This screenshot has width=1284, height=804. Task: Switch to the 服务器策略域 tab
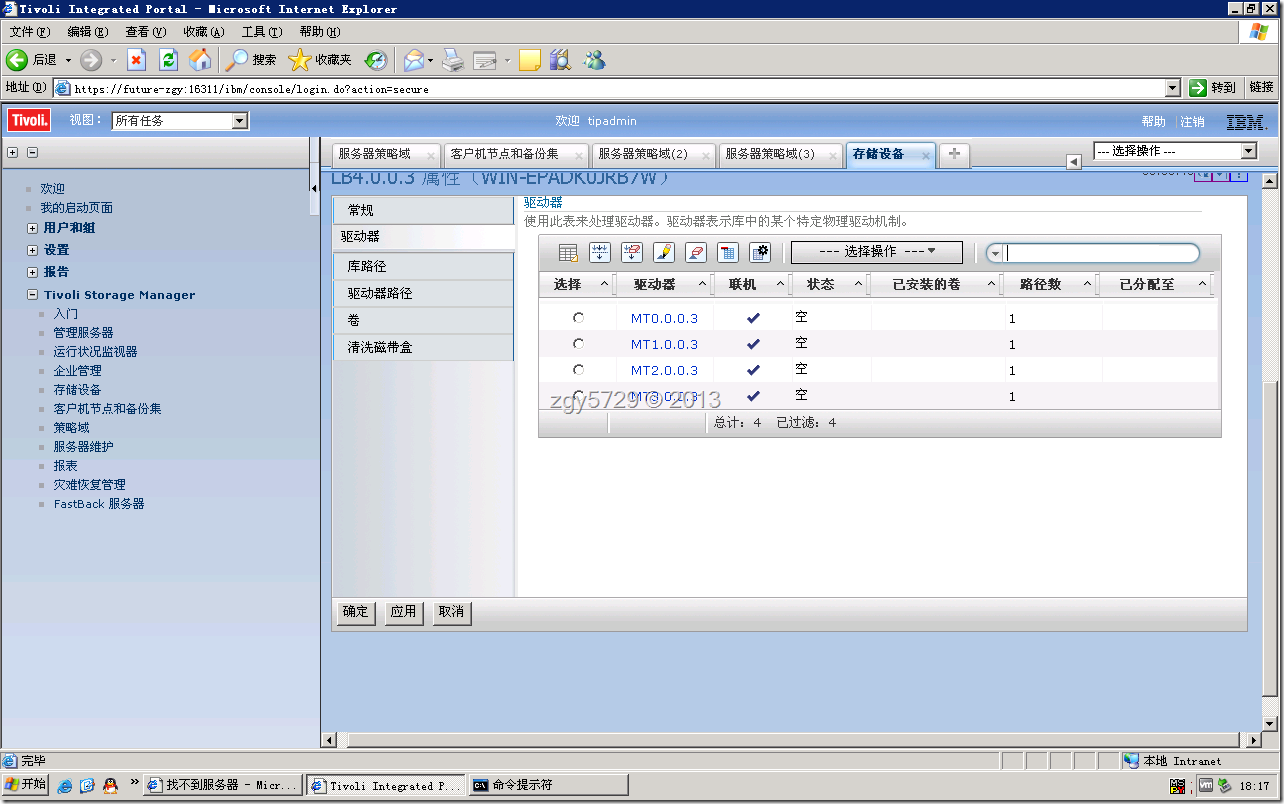pos(375,154)
